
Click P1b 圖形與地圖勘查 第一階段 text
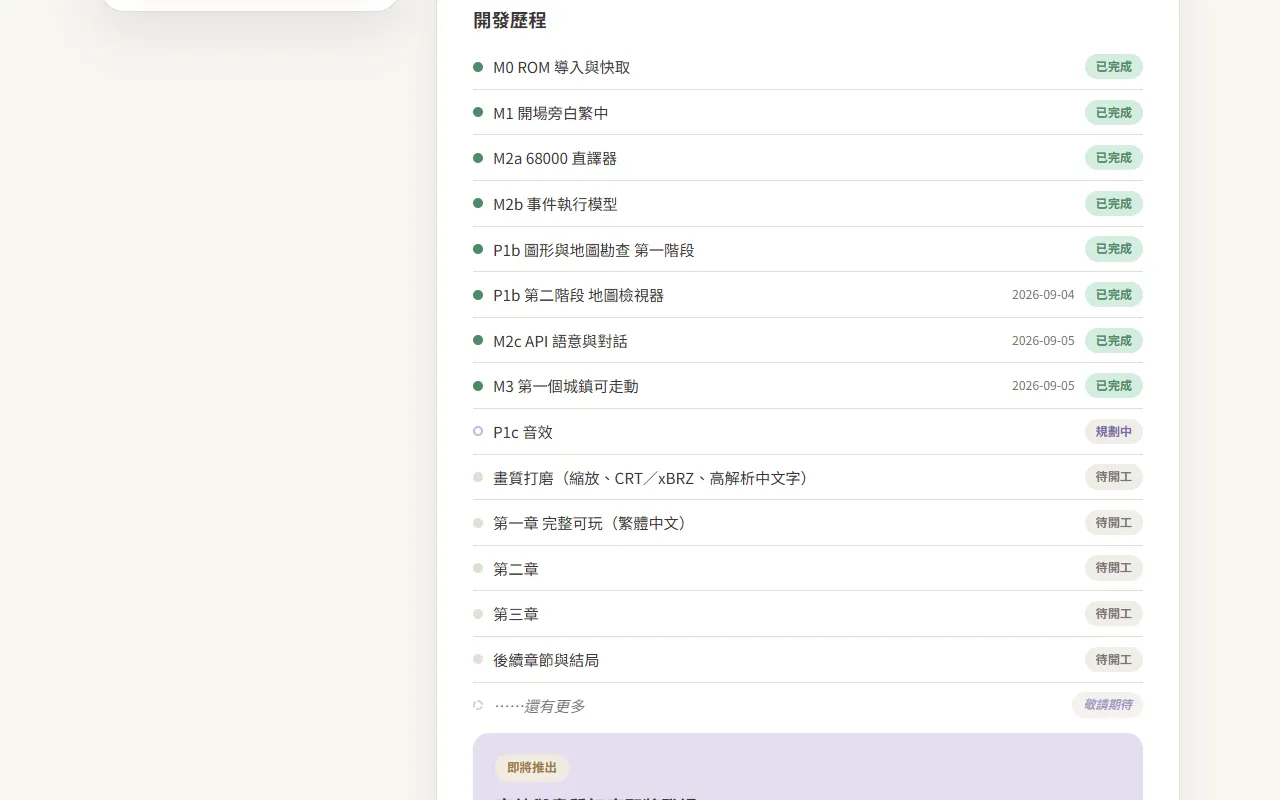click(x=594, y=250)
